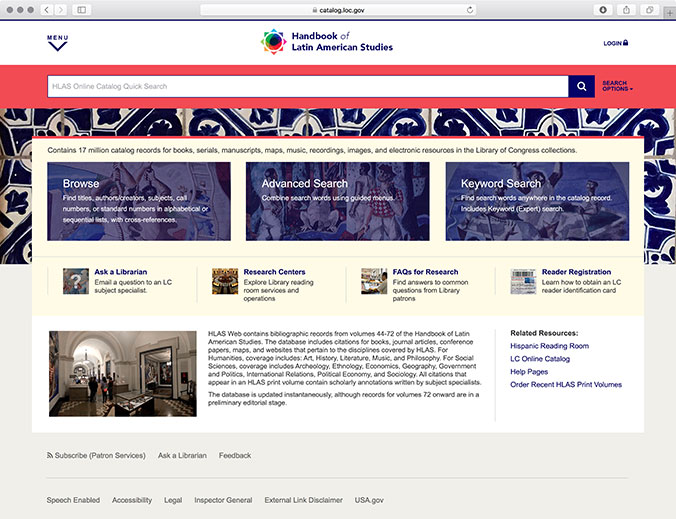Click the Reader Registration card icon
This screenshot has width=676, height=519.
523,281
